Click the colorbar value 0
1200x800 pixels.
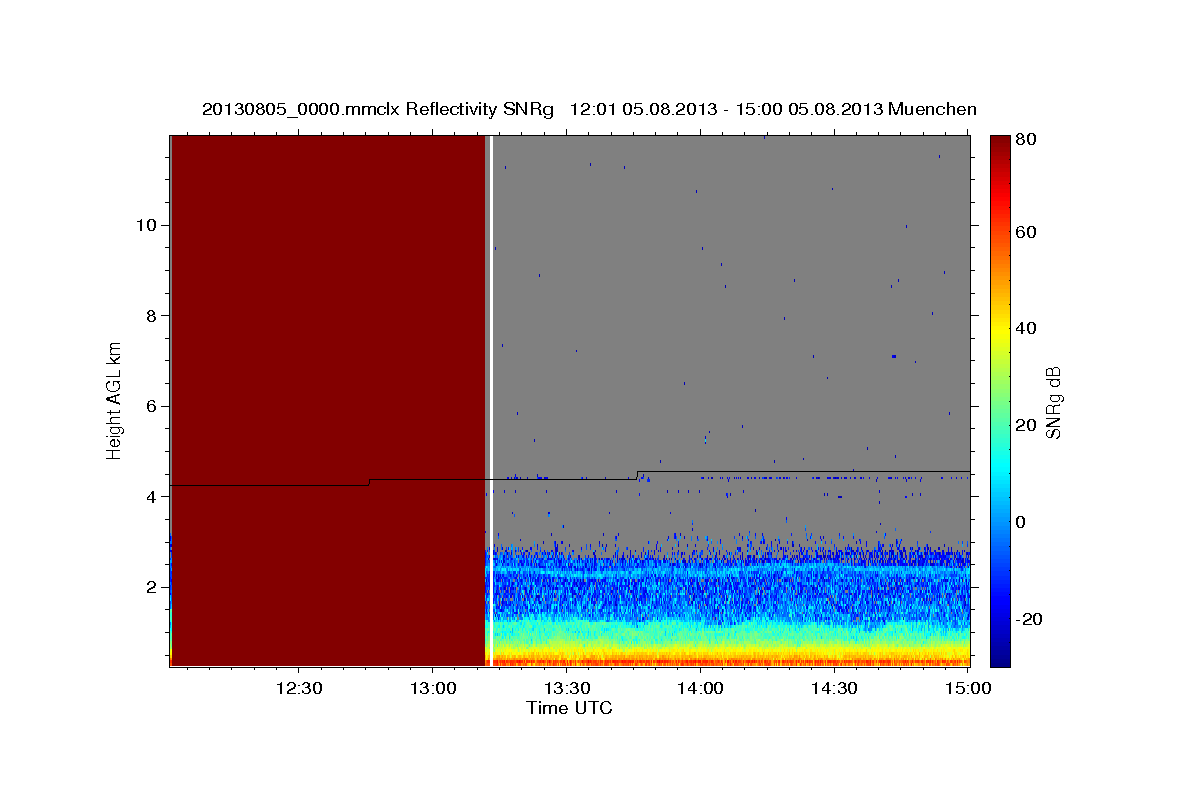[1021, 522]
